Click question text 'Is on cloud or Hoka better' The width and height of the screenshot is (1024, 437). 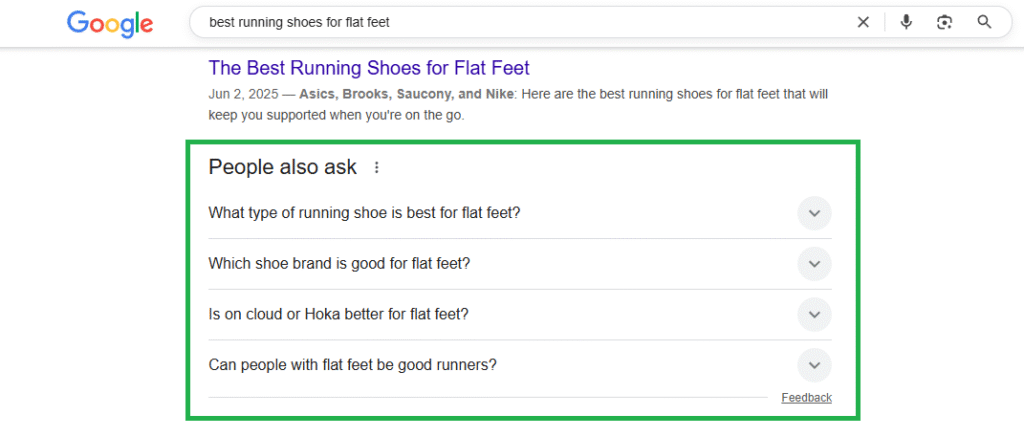coord(338,314)
